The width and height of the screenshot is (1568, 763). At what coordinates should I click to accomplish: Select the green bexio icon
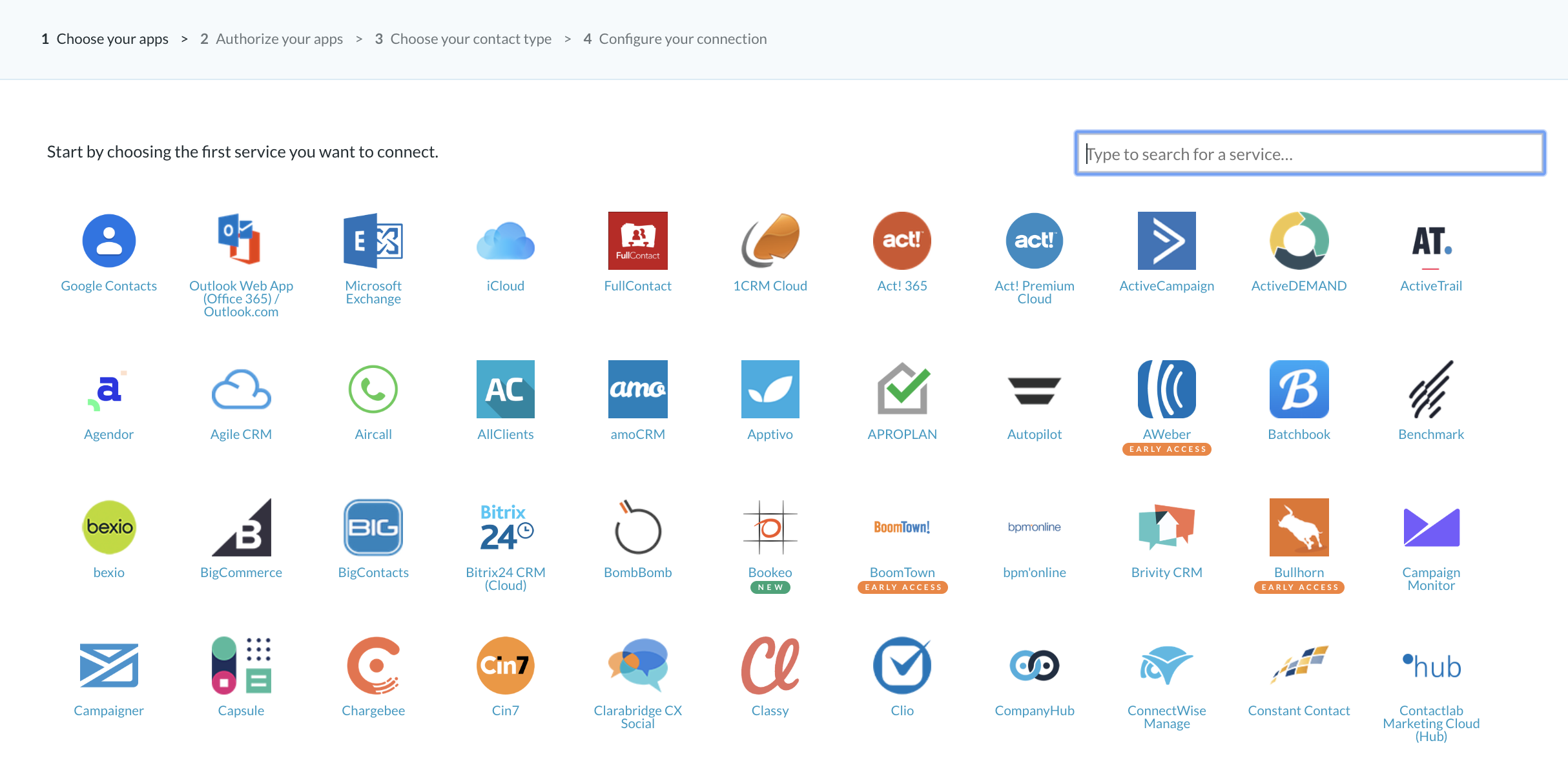[x=110, y=527]
